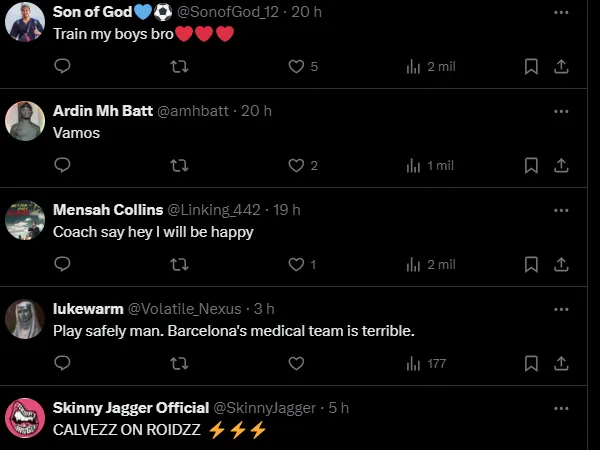Retweet Mensah Collins' tweet

coord(179,264)
